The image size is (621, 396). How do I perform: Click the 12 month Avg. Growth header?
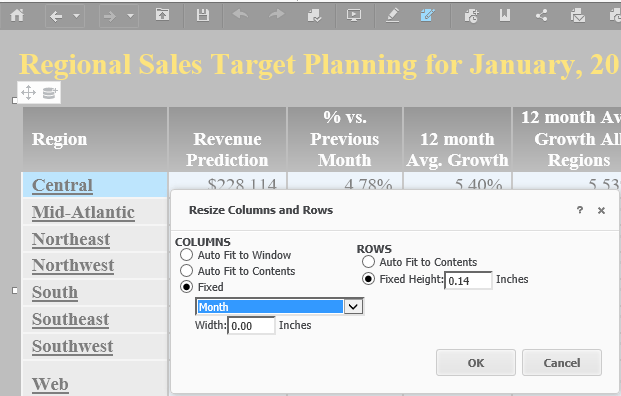pyautogui.click(x=457, y=139)
